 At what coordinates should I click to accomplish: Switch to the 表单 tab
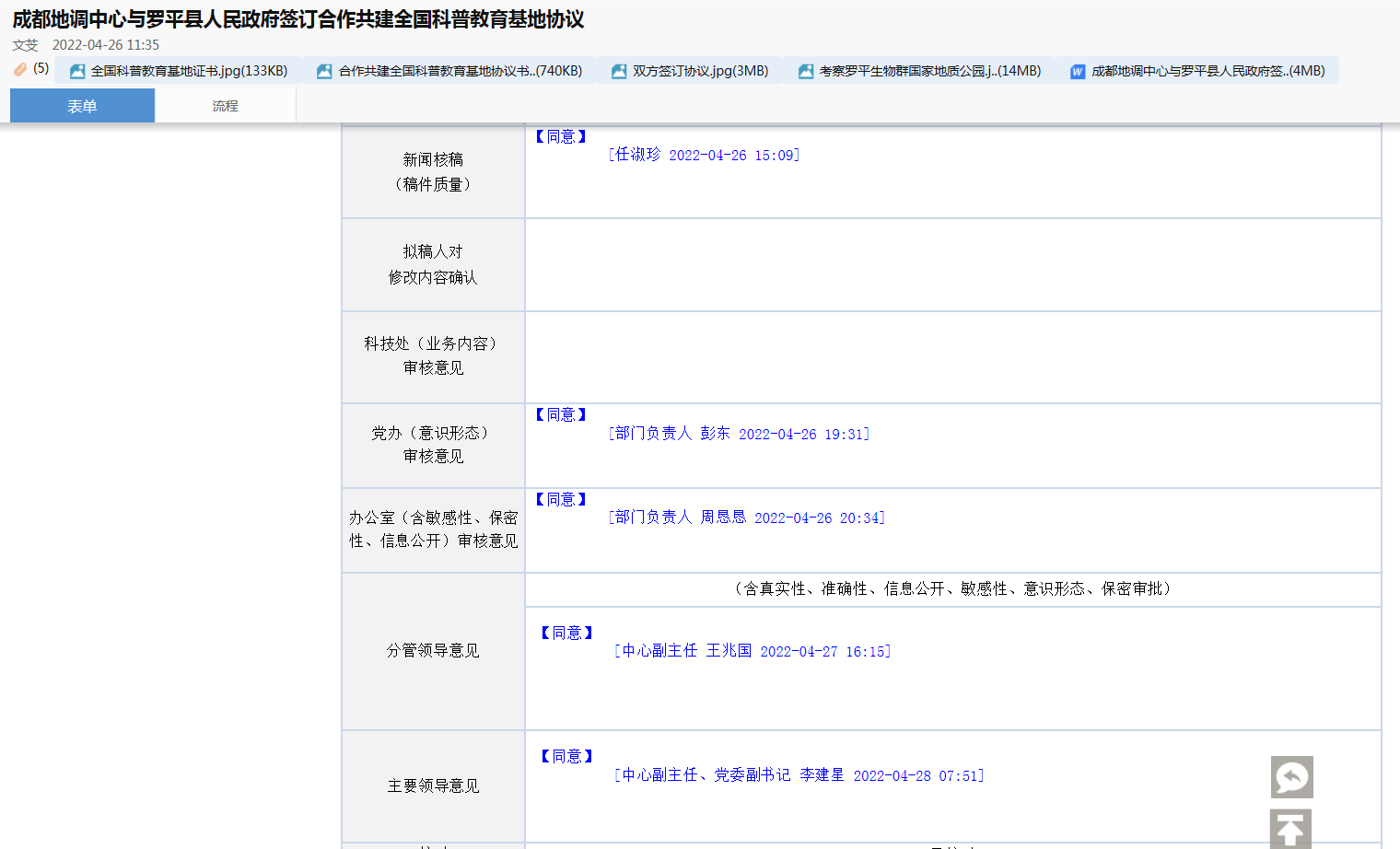point(82,106)
